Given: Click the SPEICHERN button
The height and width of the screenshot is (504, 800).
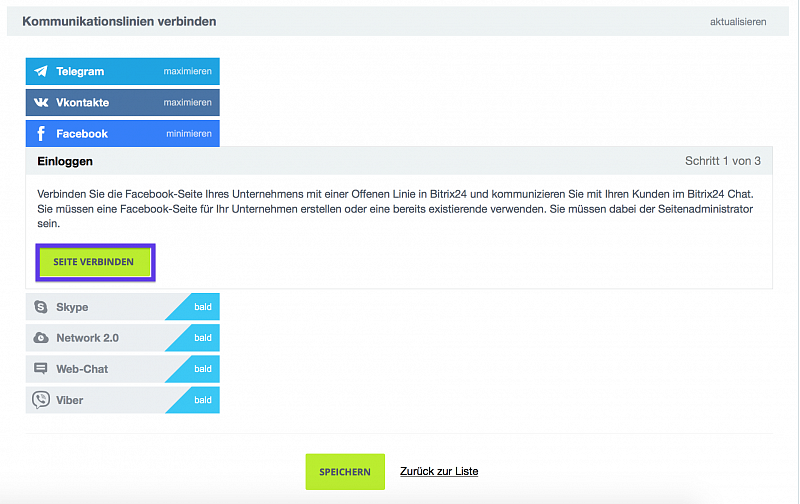Looking at the screenshot, I should point(345,472).
